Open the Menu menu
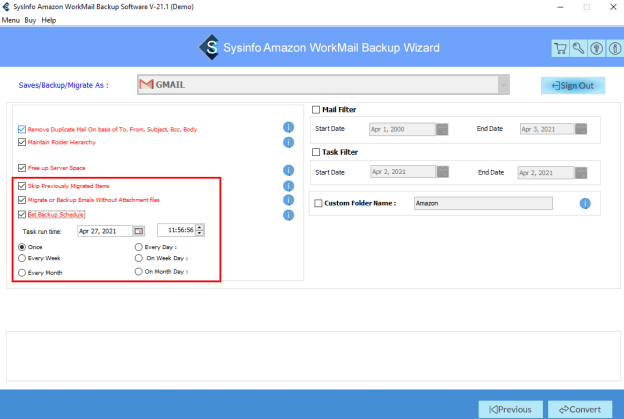624x419 pixels. (10, 20)
